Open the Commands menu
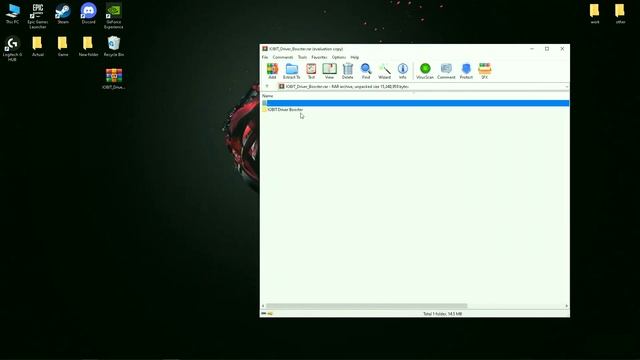 click(283, 58)
